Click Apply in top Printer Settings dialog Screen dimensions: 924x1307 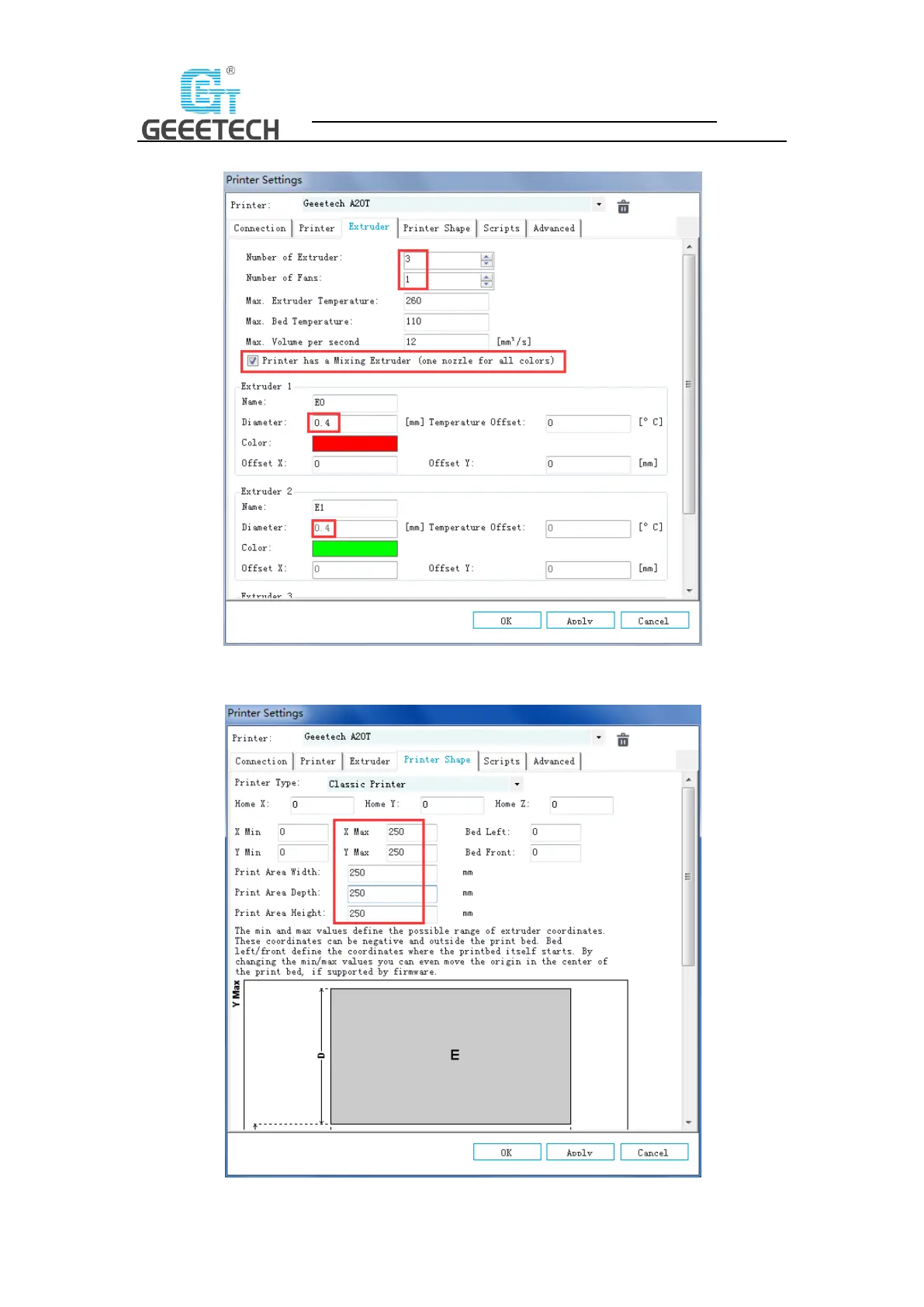tap(580, 621)
